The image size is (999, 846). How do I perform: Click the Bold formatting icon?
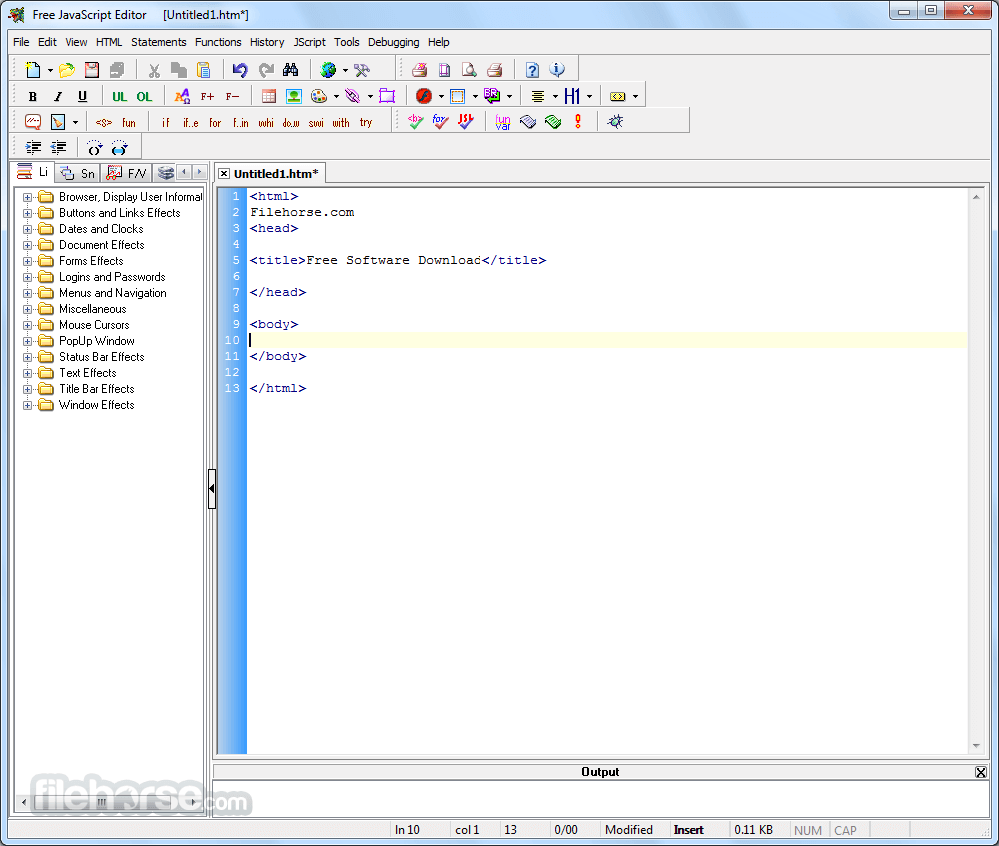33,97
